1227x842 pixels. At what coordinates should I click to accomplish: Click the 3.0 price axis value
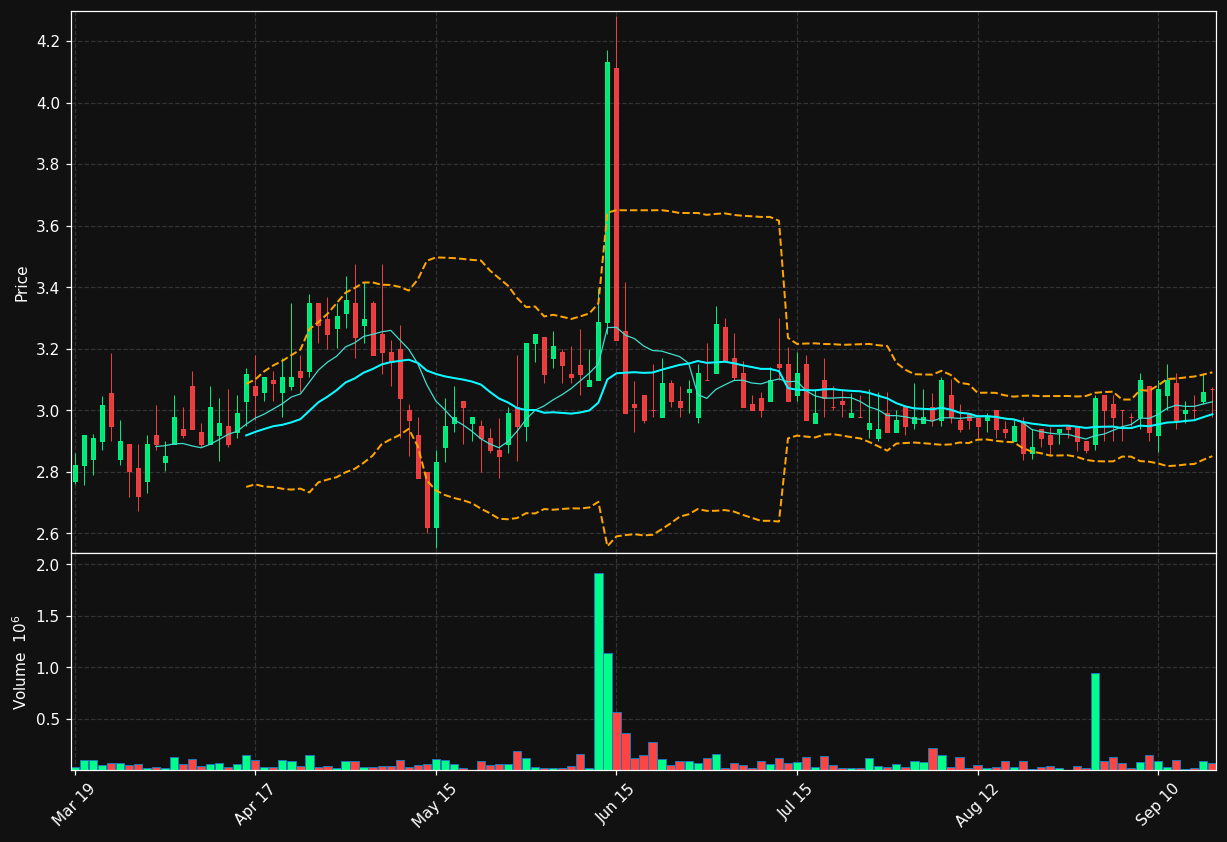click(x=48, y=411)
